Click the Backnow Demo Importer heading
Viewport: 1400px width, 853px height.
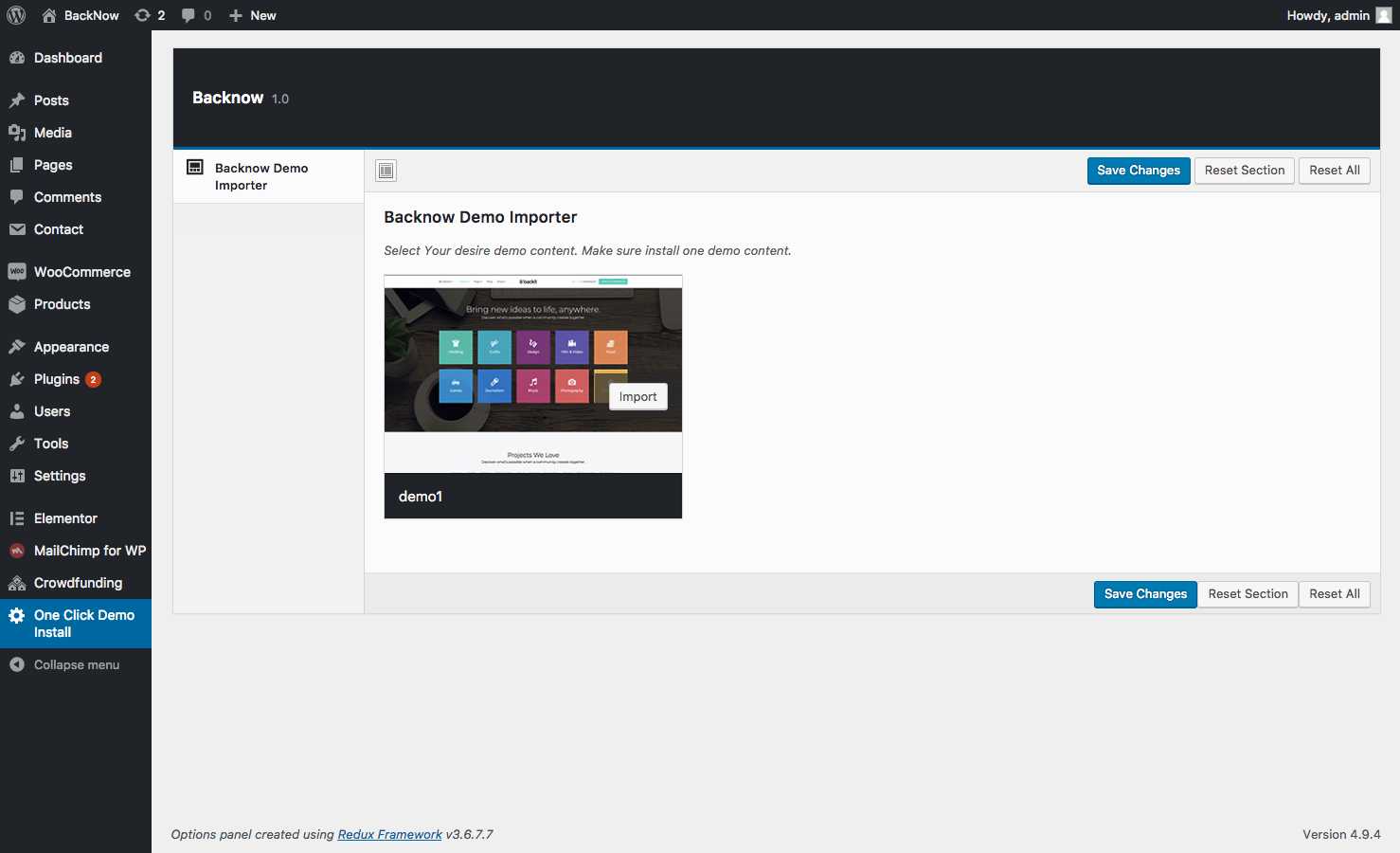(480, 217)
